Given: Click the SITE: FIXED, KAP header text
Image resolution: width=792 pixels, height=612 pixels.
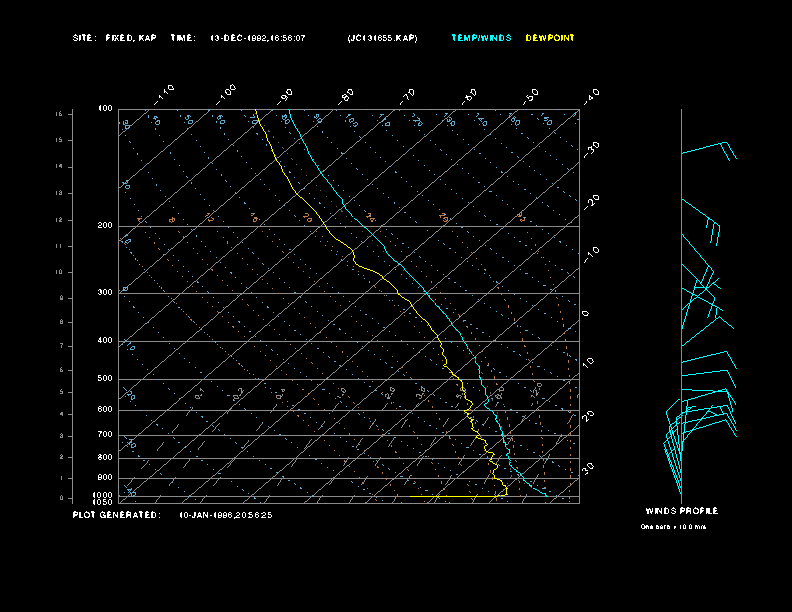Looking at the screenshot, I should [x=115, y=38].
